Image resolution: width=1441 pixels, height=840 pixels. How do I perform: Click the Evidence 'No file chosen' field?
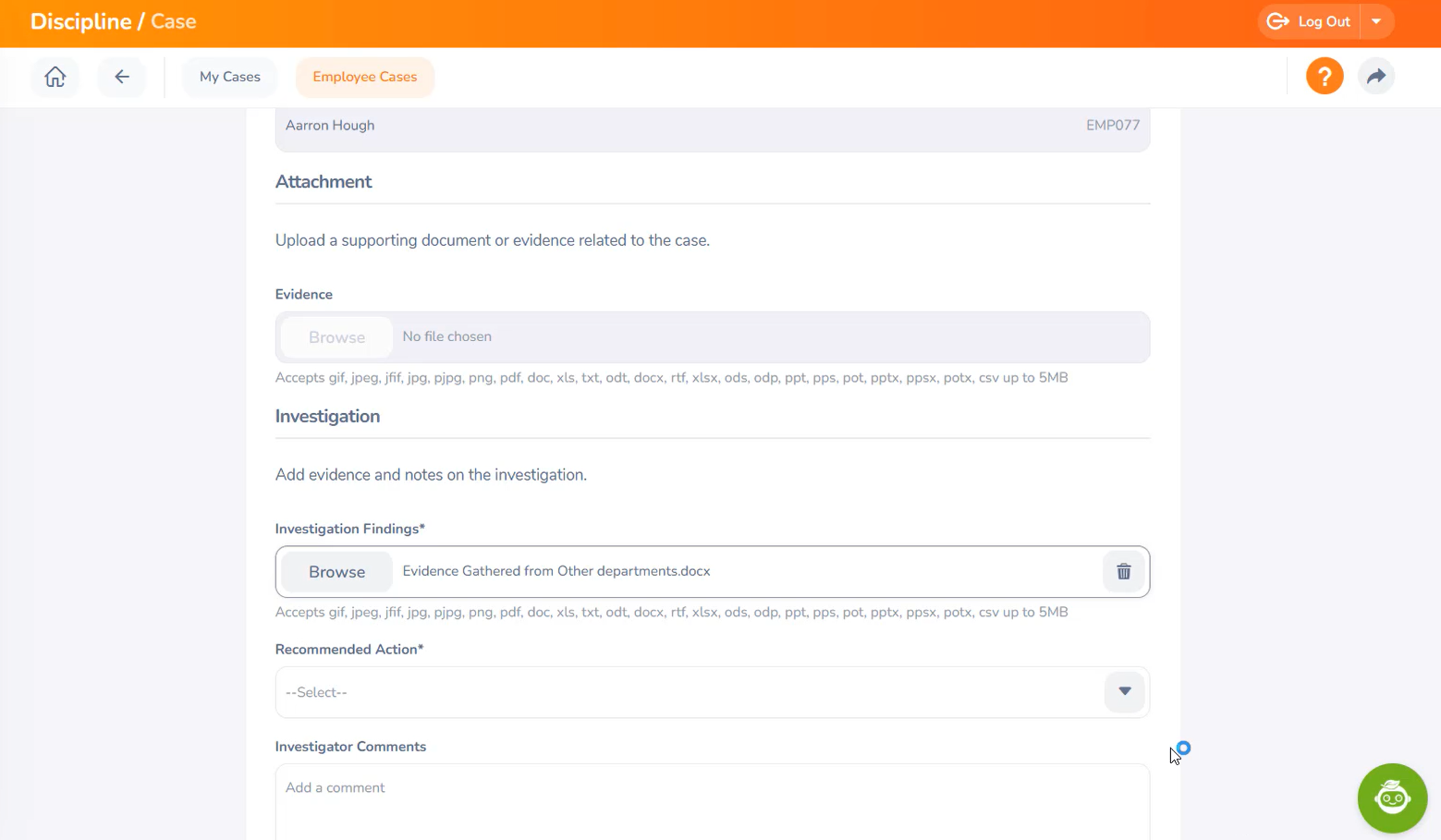[x=767, y=337]
